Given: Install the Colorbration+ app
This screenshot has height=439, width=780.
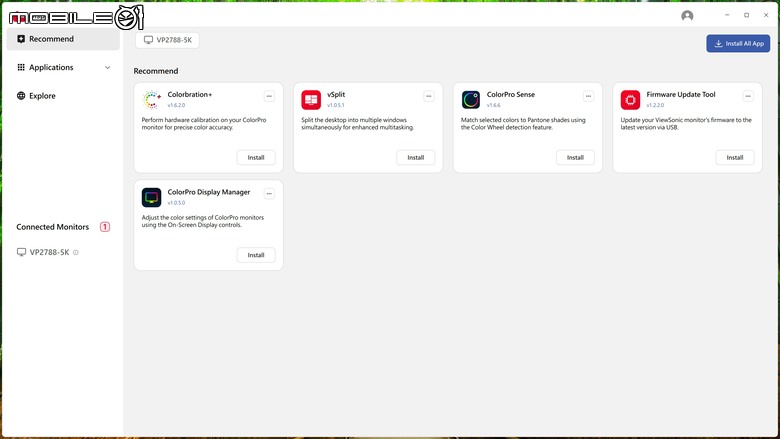Looking at the screenshot, I should point(256,158).
